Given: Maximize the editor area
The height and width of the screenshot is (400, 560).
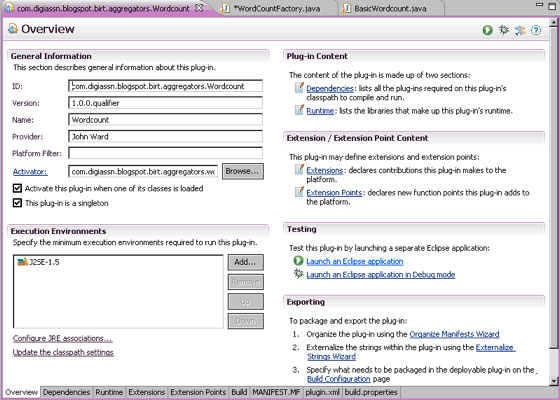Looking at the screenshot, I should (x=552, y=6).
